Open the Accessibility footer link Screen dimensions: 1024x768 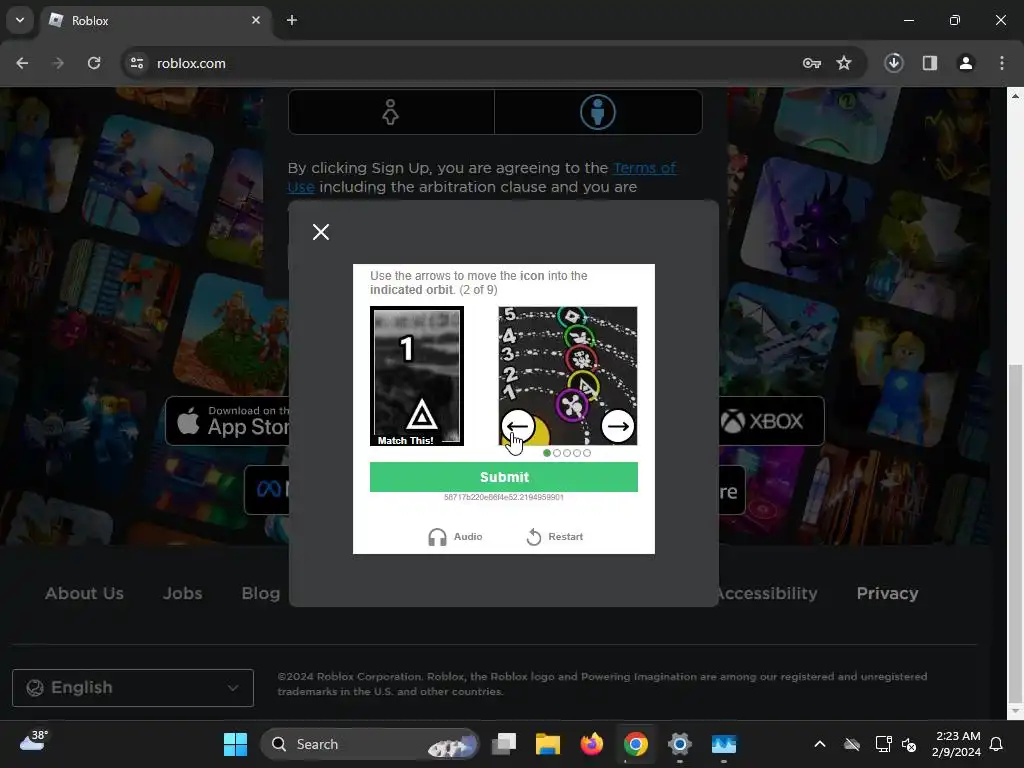click(x=768, y=593)
